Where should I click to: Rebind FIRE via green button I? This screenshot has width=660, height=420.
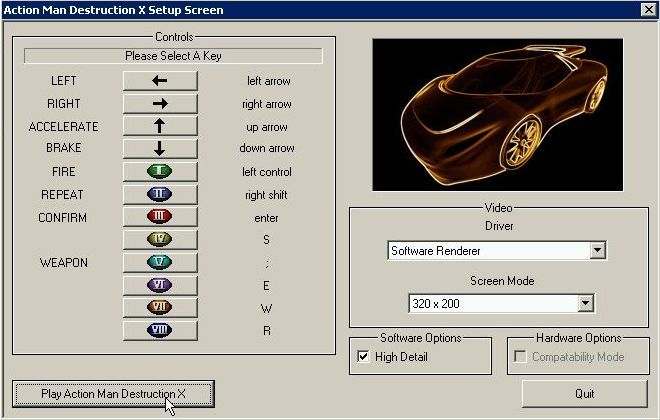pyautogui.click(x=160, y=171)
